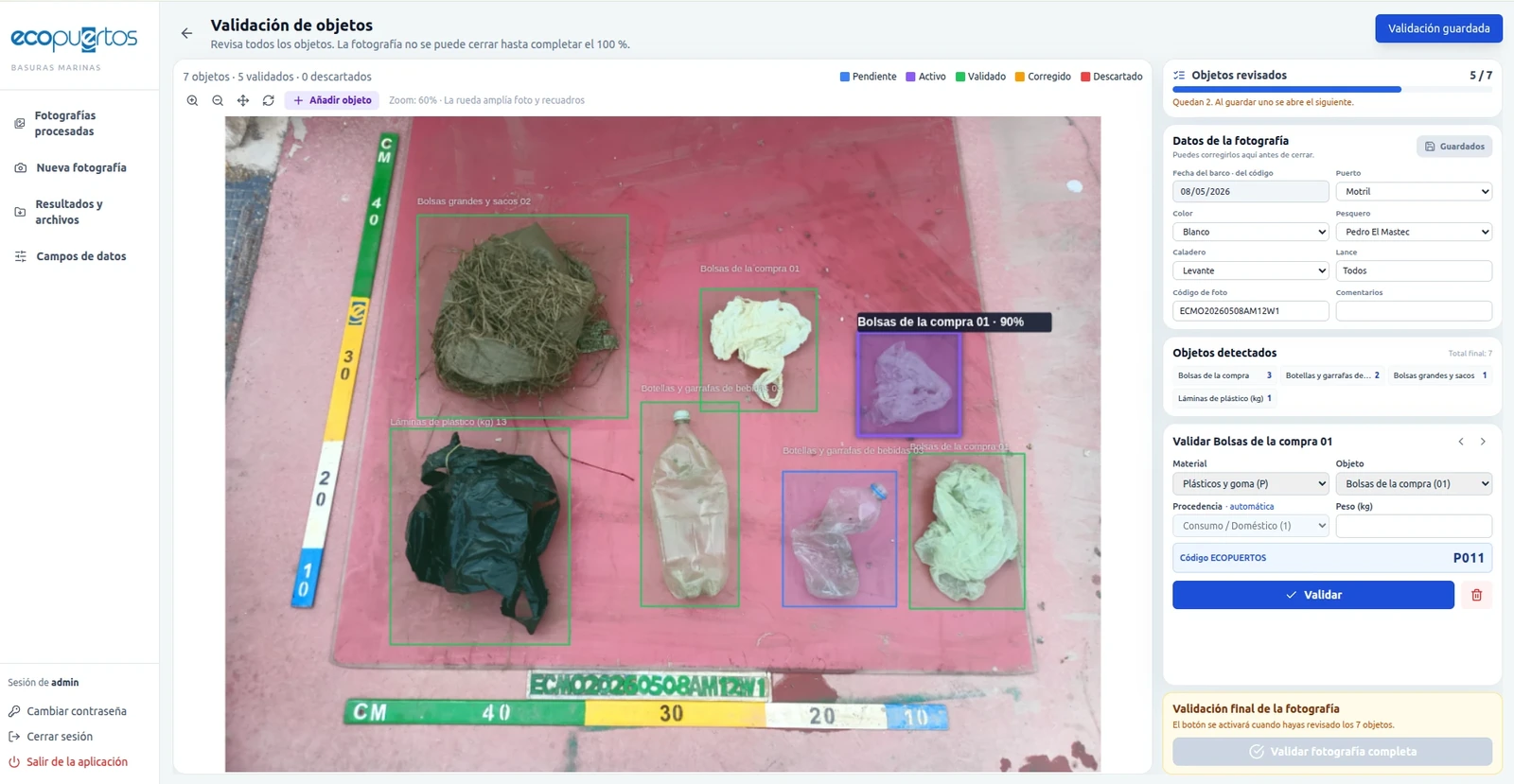Click the Objetos revisados checklist icon

point(1179,75)
